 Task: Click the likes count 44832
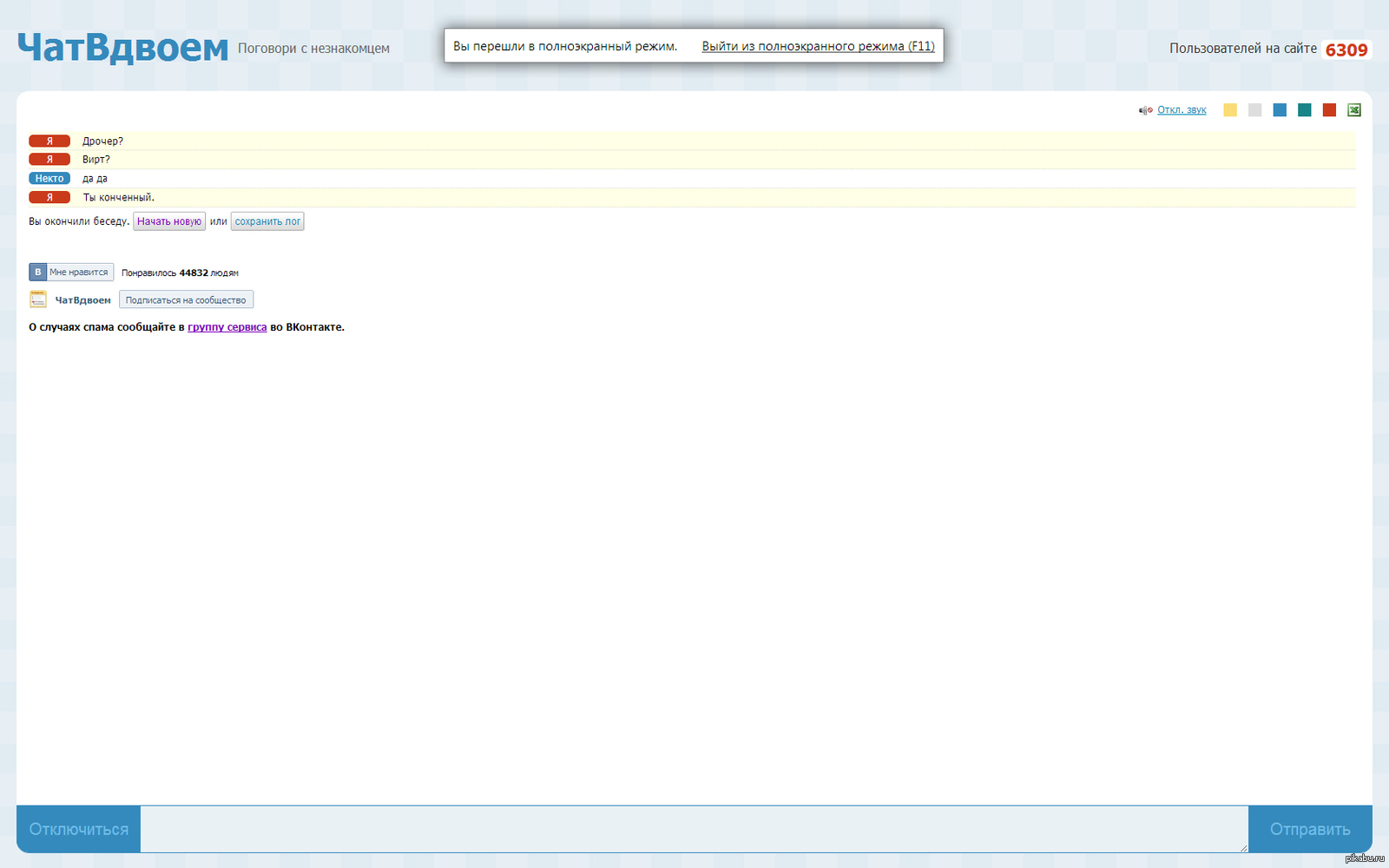(x=194, y=273)
